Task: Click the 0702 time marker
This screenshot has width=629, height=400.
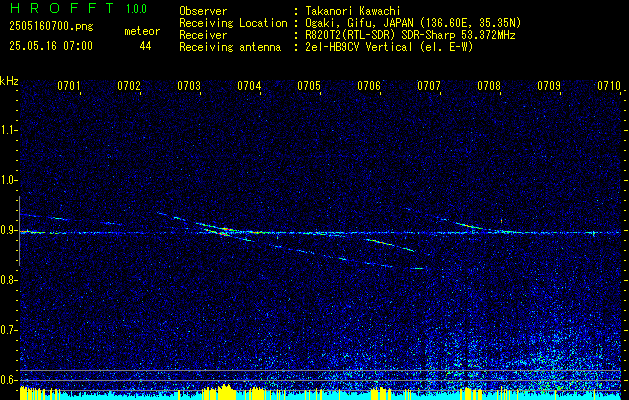Action: click(129, 86)
